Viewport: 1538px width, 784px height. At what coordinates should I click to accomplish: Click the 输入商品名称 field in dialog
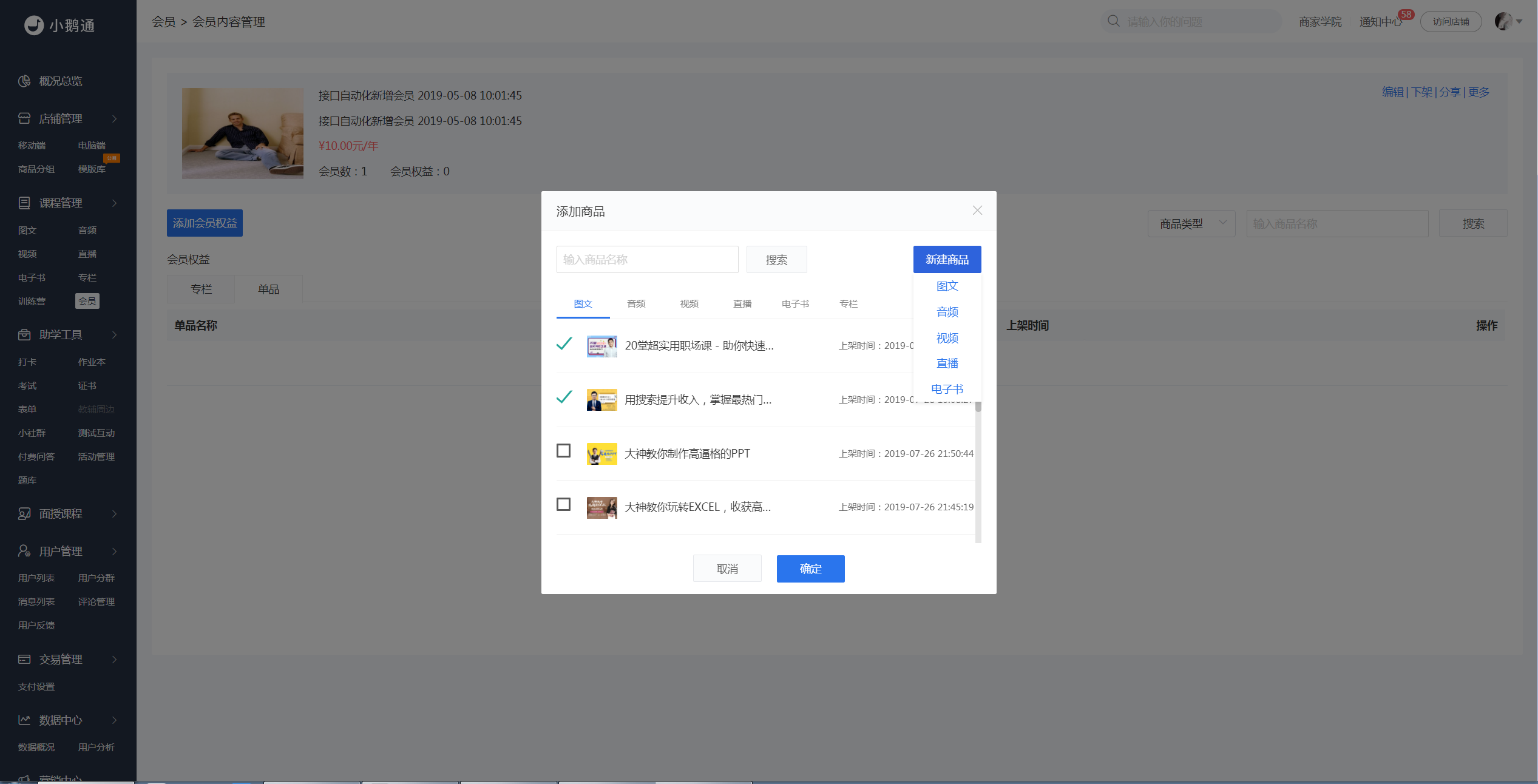tap(647, 260)
